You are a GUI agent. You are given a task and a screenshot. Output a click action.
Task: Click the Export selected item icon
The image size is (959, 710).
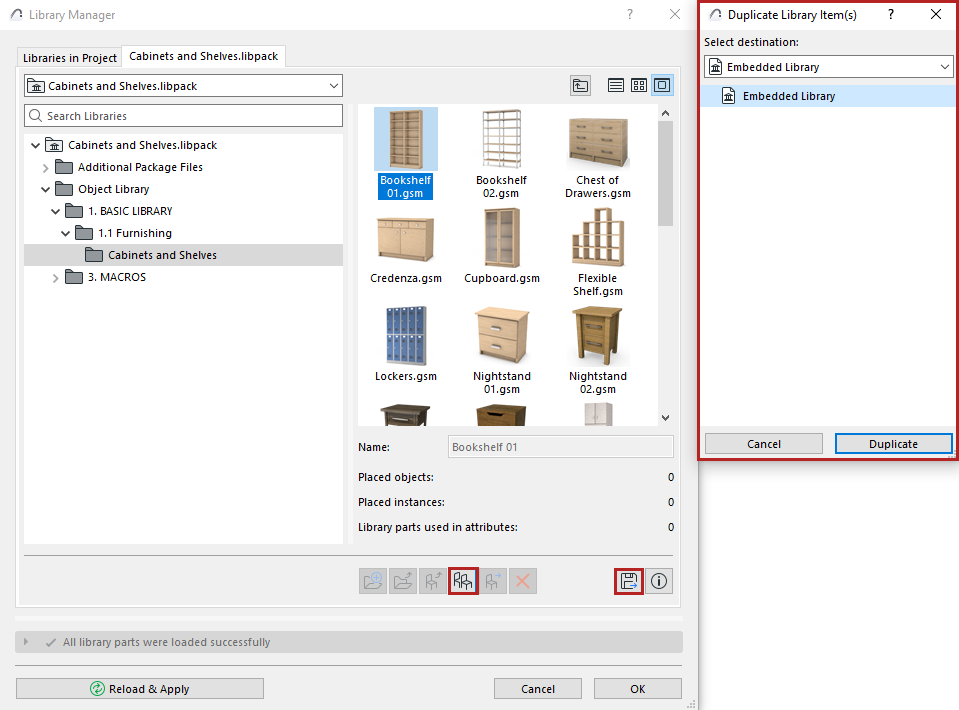coord(628,581)
